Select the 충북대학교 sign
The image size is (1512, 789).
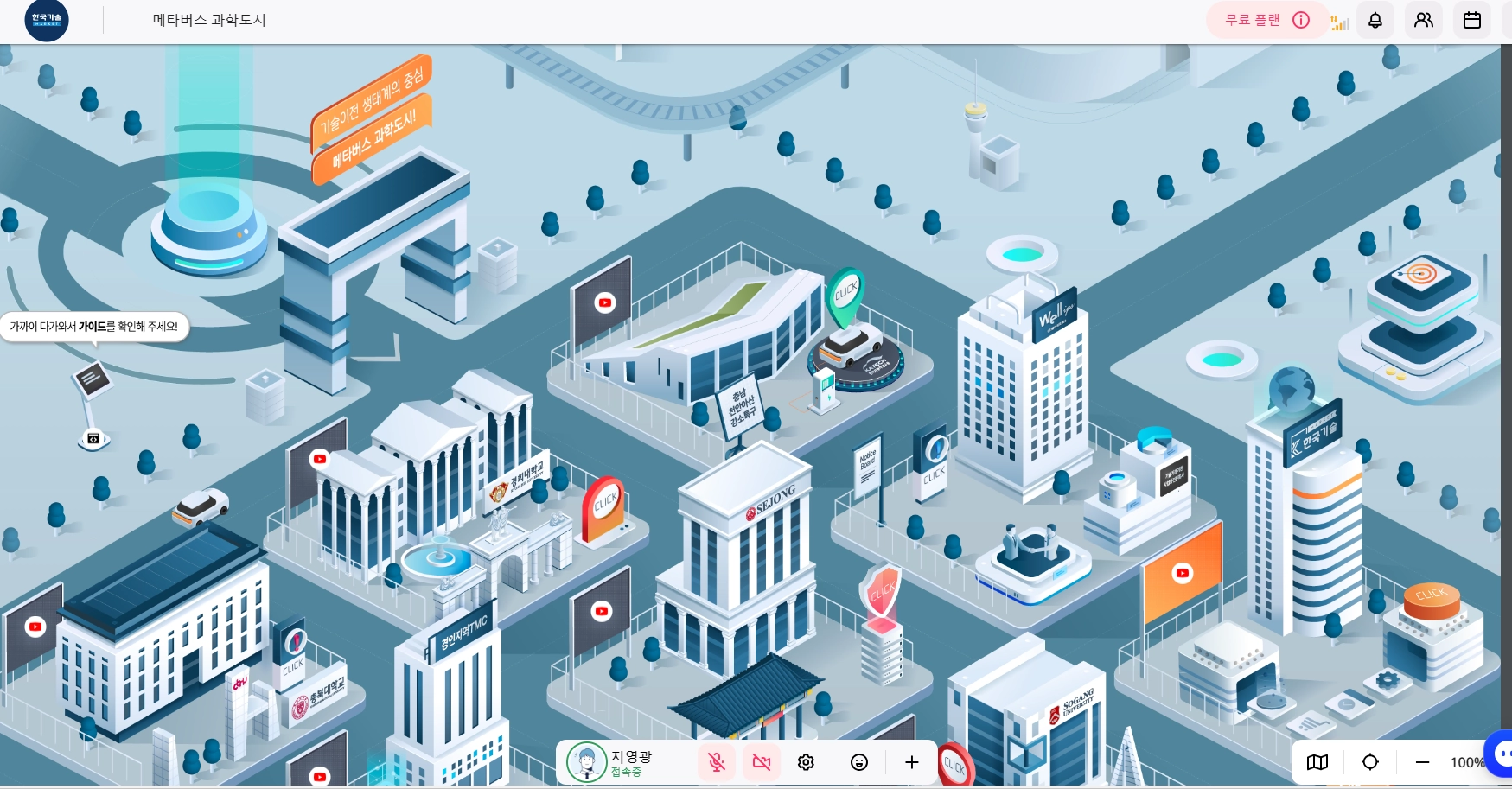[319, 693]
